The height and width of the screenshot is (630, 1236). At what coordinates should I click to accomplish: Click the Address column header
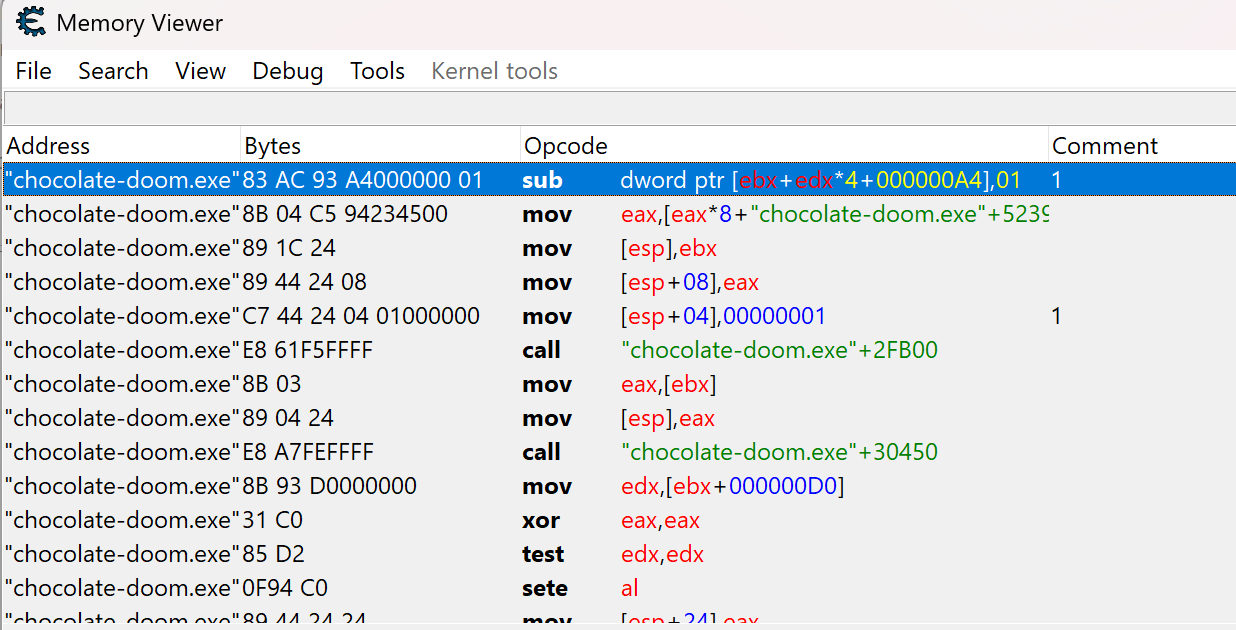pyautogui.click(x=121, y=145)
